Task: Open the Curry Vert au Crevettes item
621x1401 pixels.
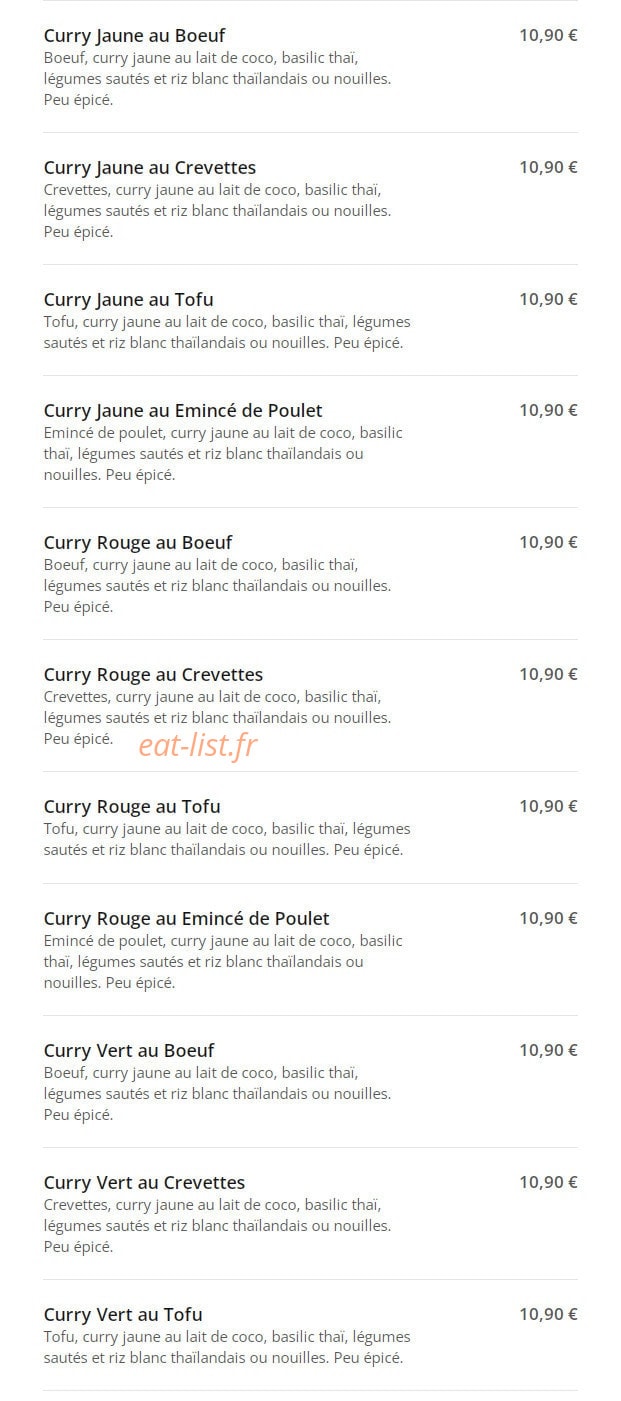Action: coord(144,1183)
